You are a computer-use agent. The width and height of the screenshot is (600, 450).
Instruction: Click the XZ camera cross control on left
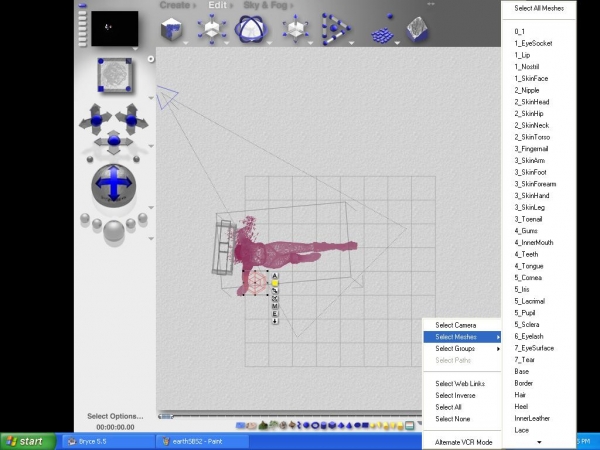tap(96, 120)
